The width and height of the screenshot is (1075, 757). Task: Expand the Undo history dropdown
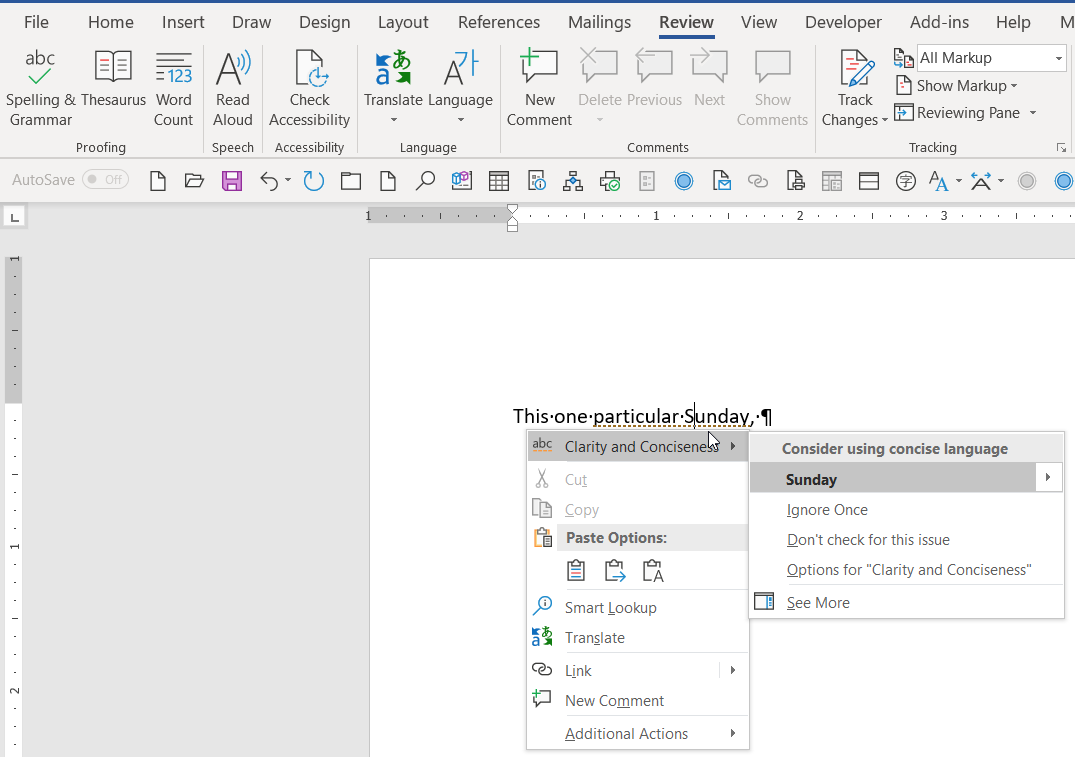click(x=288, y=180)
